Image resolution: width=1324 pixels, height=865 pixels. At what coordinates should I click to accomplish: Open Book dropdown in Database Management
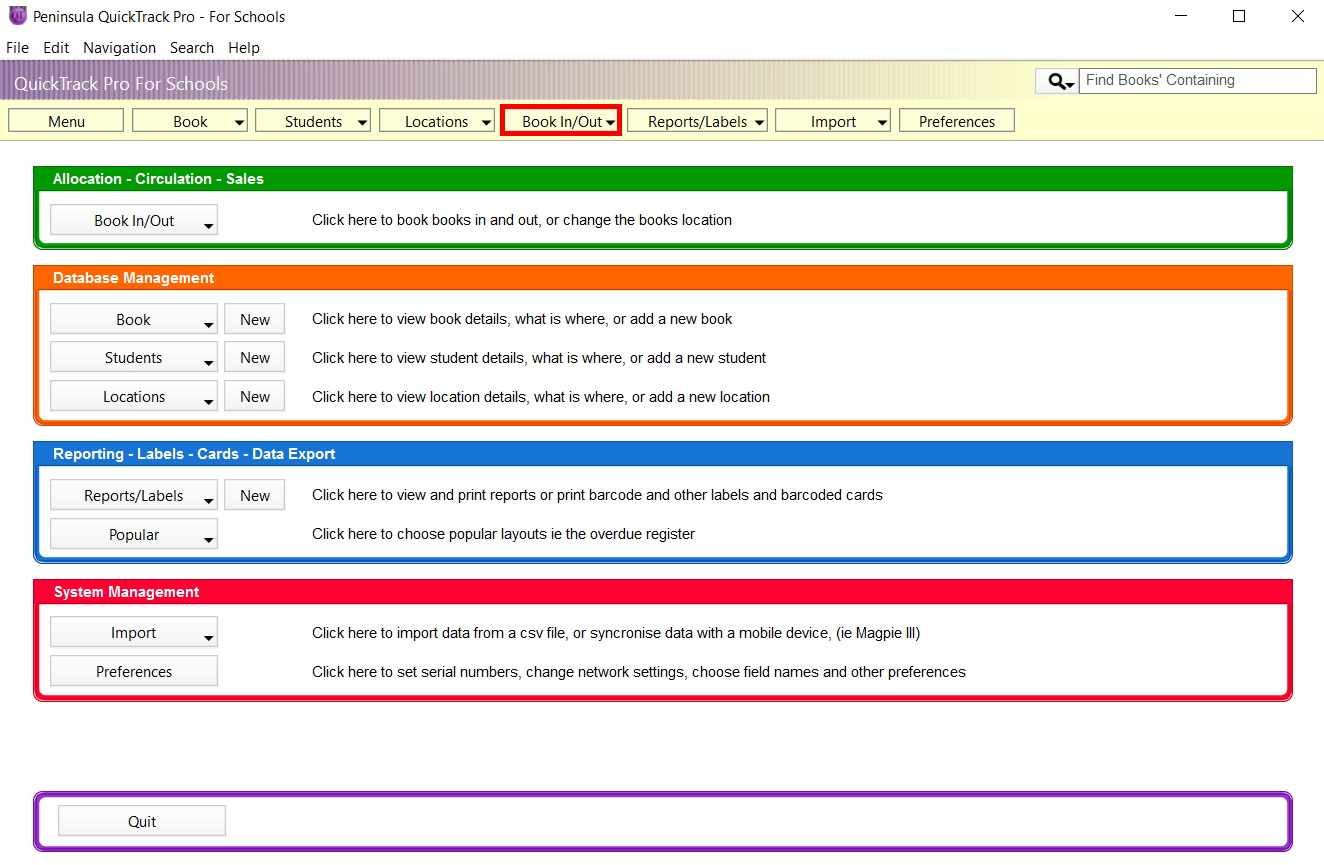[x=134, y=319]
